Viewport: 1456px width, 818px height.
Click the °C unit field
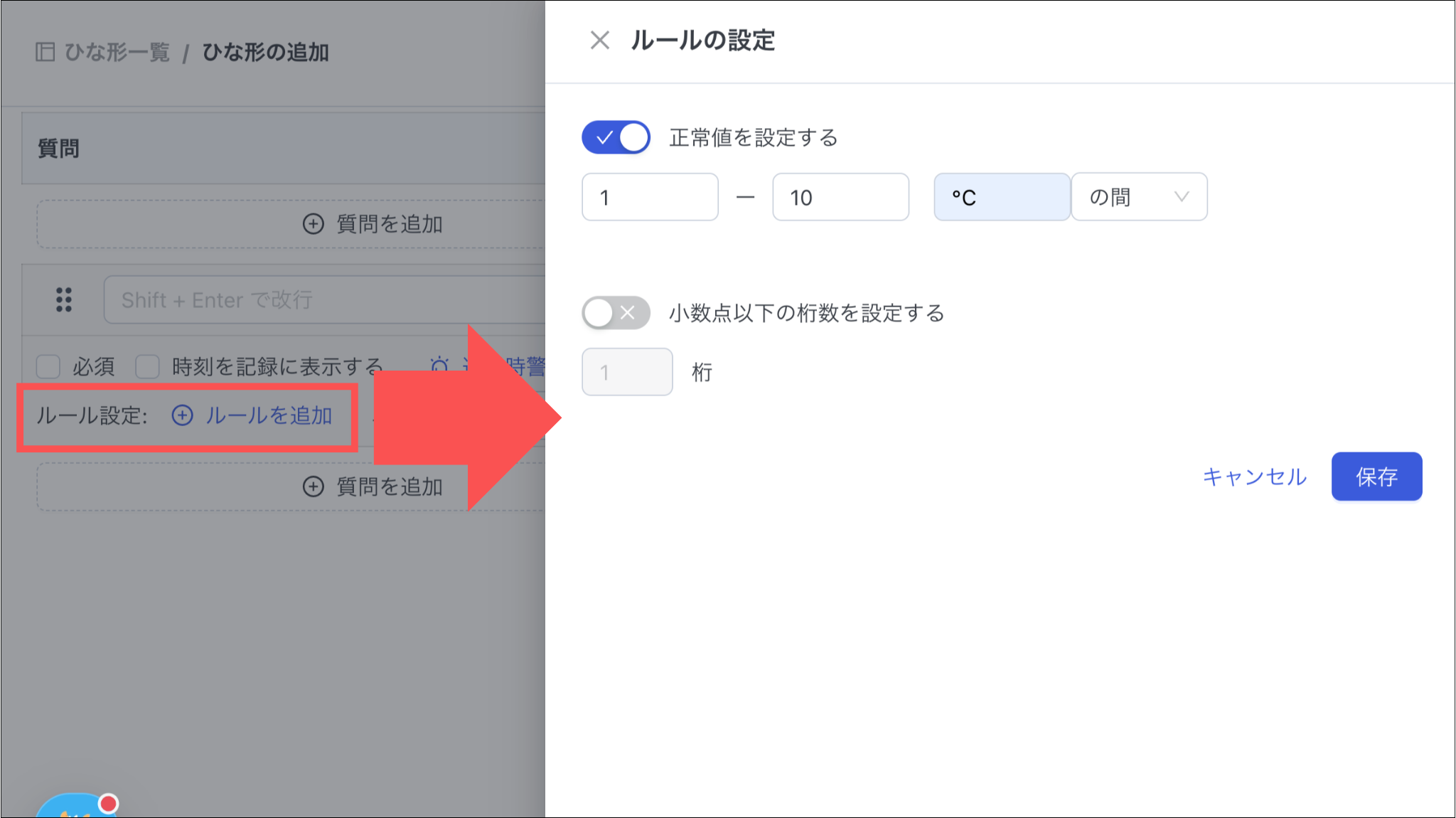1001,197
